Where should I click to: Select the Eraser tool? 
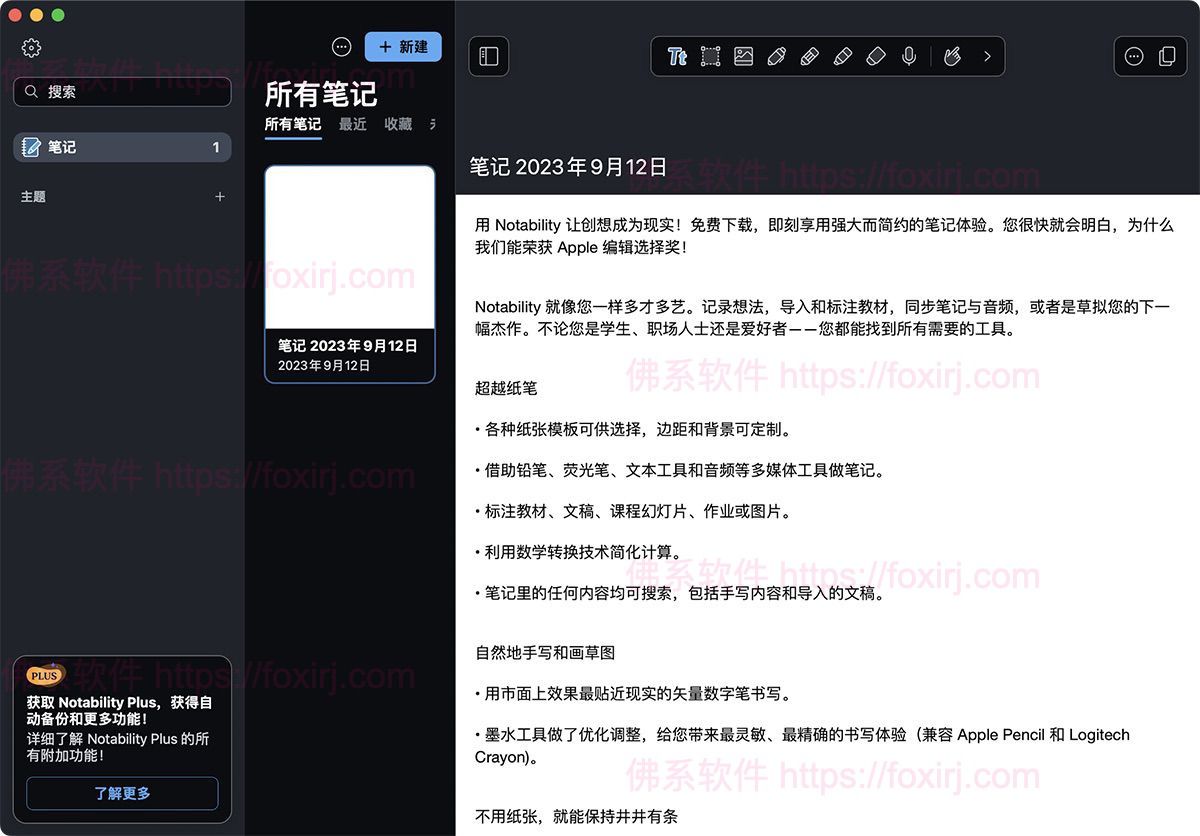(x=875, y=57)
